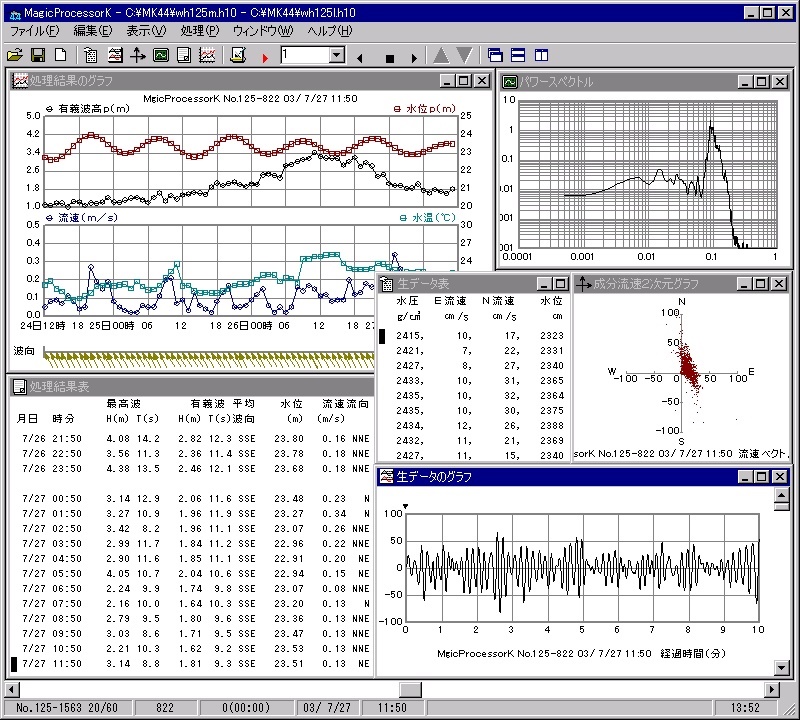Click status bar date 03/ 7/27

coord(327,708)
